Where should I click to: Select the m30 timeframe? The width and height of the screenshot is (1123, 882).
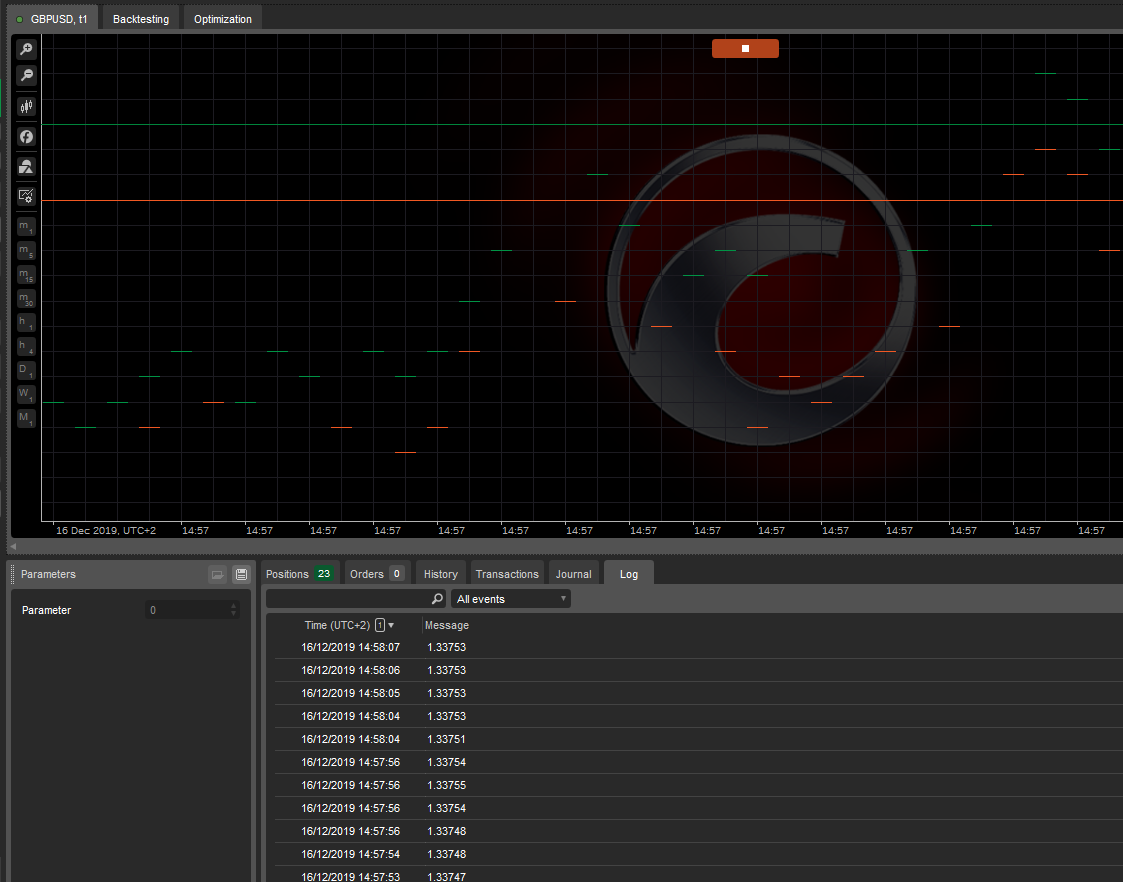26,299
